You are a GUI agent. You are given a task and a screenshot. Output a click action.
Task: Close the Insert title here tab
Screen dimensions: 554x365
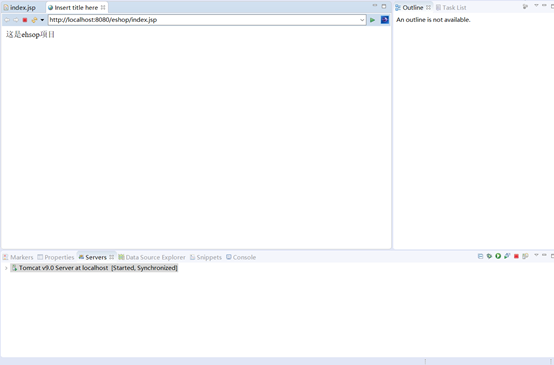(x=103, y=7)
